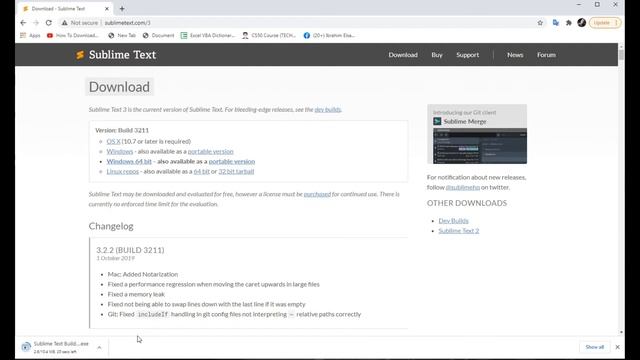
Task: Open the Document bookmark
Action: point(158,36)
